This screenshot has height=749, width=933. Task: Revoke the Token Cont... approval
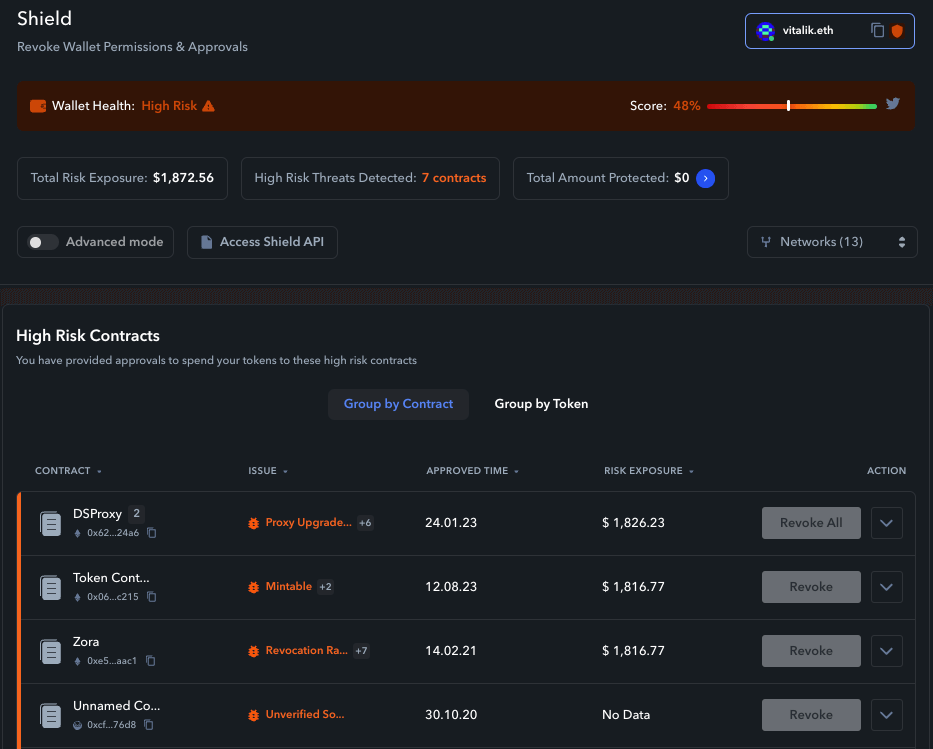pyautogui.click(x=811, y=587)
